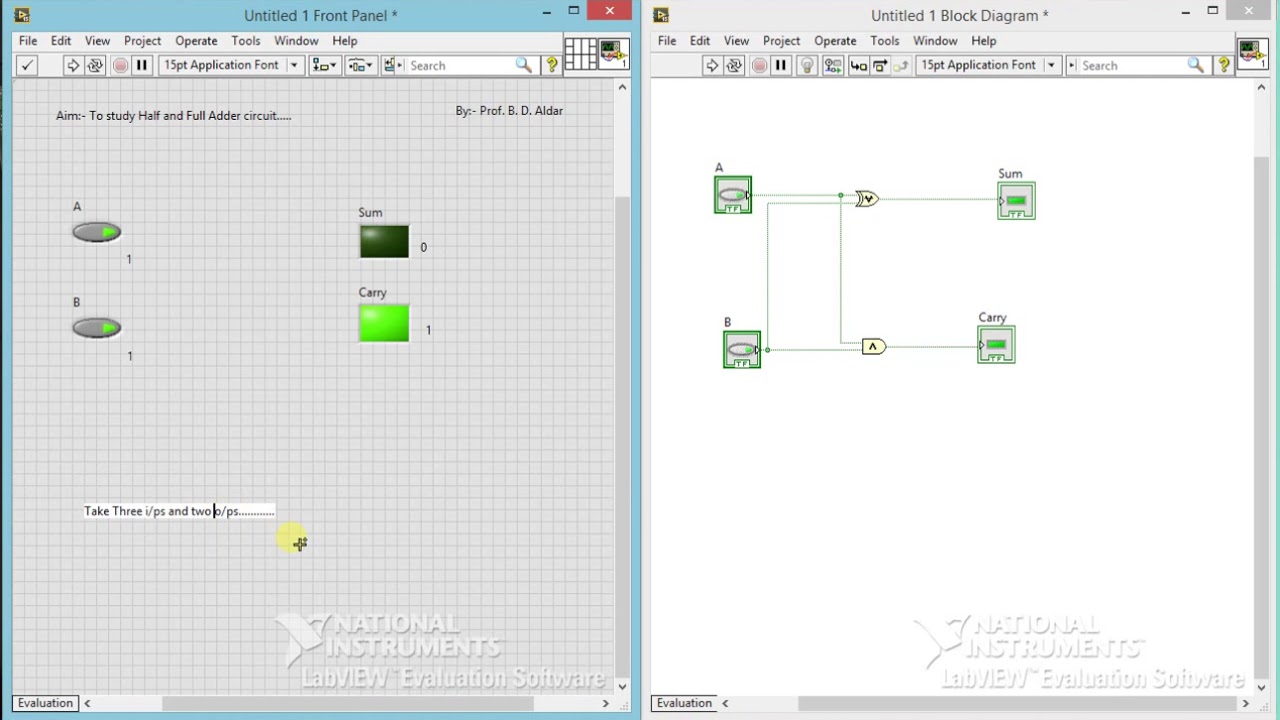Toggle Highlight Execution light bulb
Image resolution: width=1280 pixels, height=720 pixels.
tap(808, 65)
